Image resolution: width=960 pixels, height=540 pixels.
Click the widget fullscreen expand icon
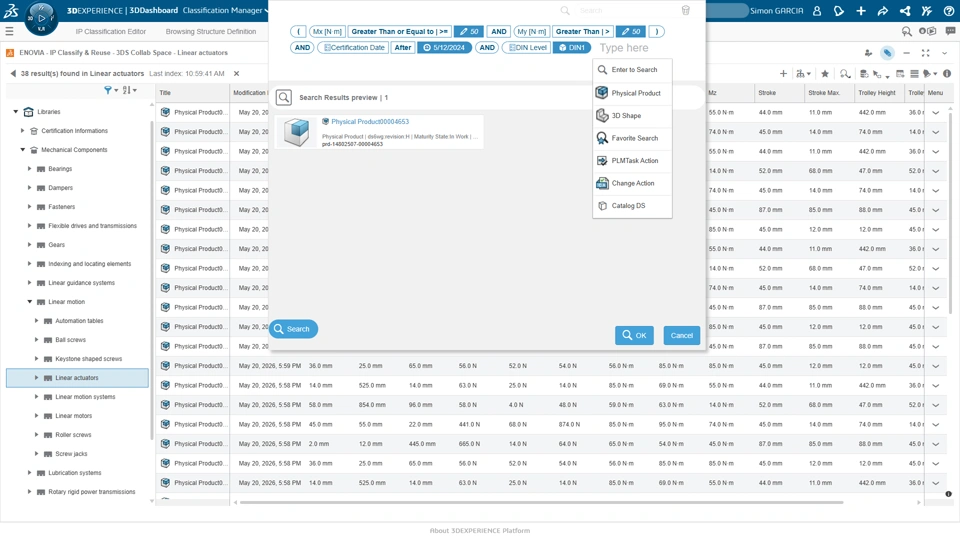(925, 53)
